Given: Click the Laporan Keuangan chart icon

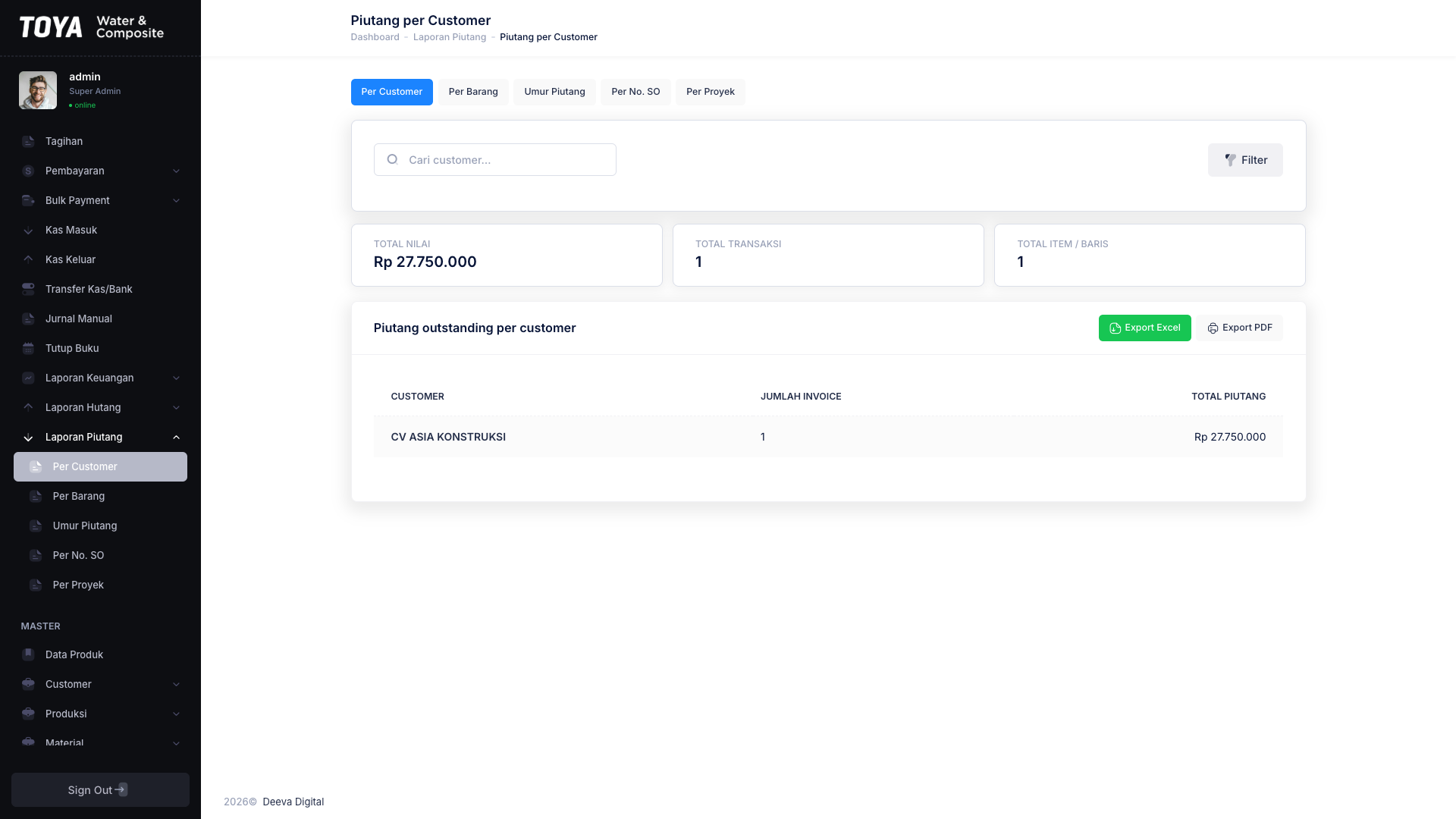Looking at the screenshot, I should [x=28, y=378].
